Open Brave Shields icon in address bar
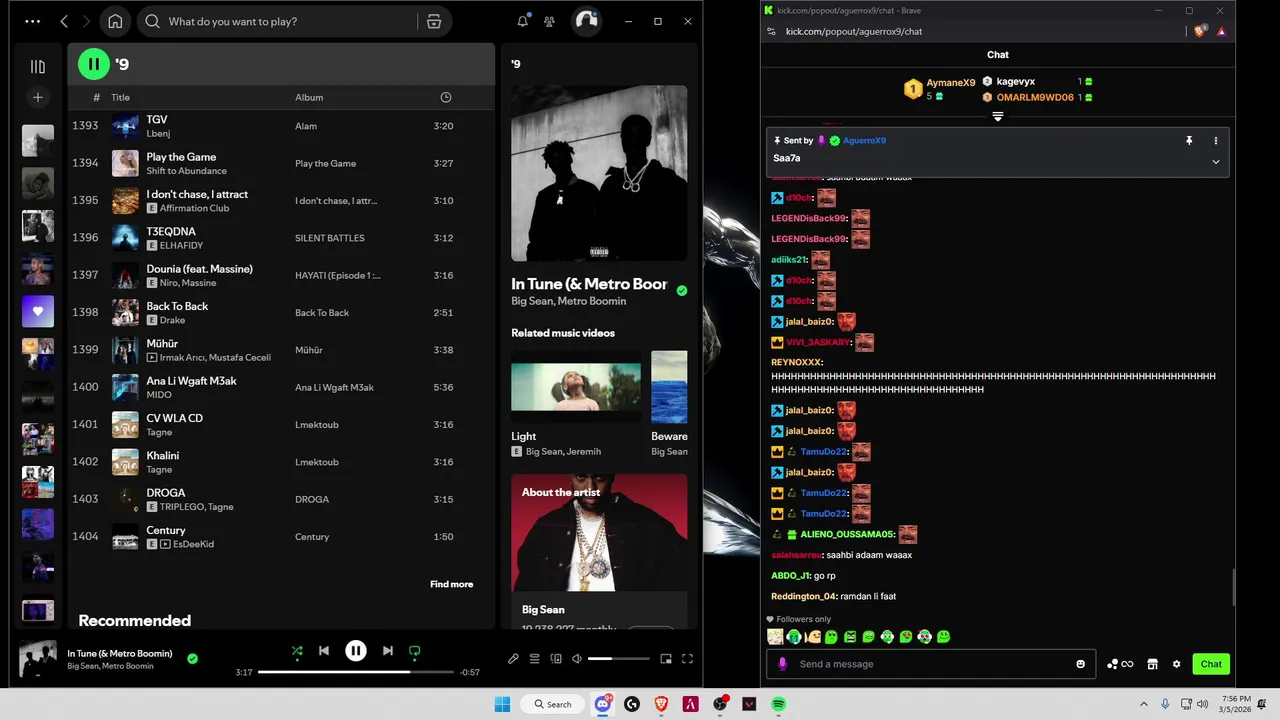Screen dimensions: 1280x720 [x=1200, y=31]
